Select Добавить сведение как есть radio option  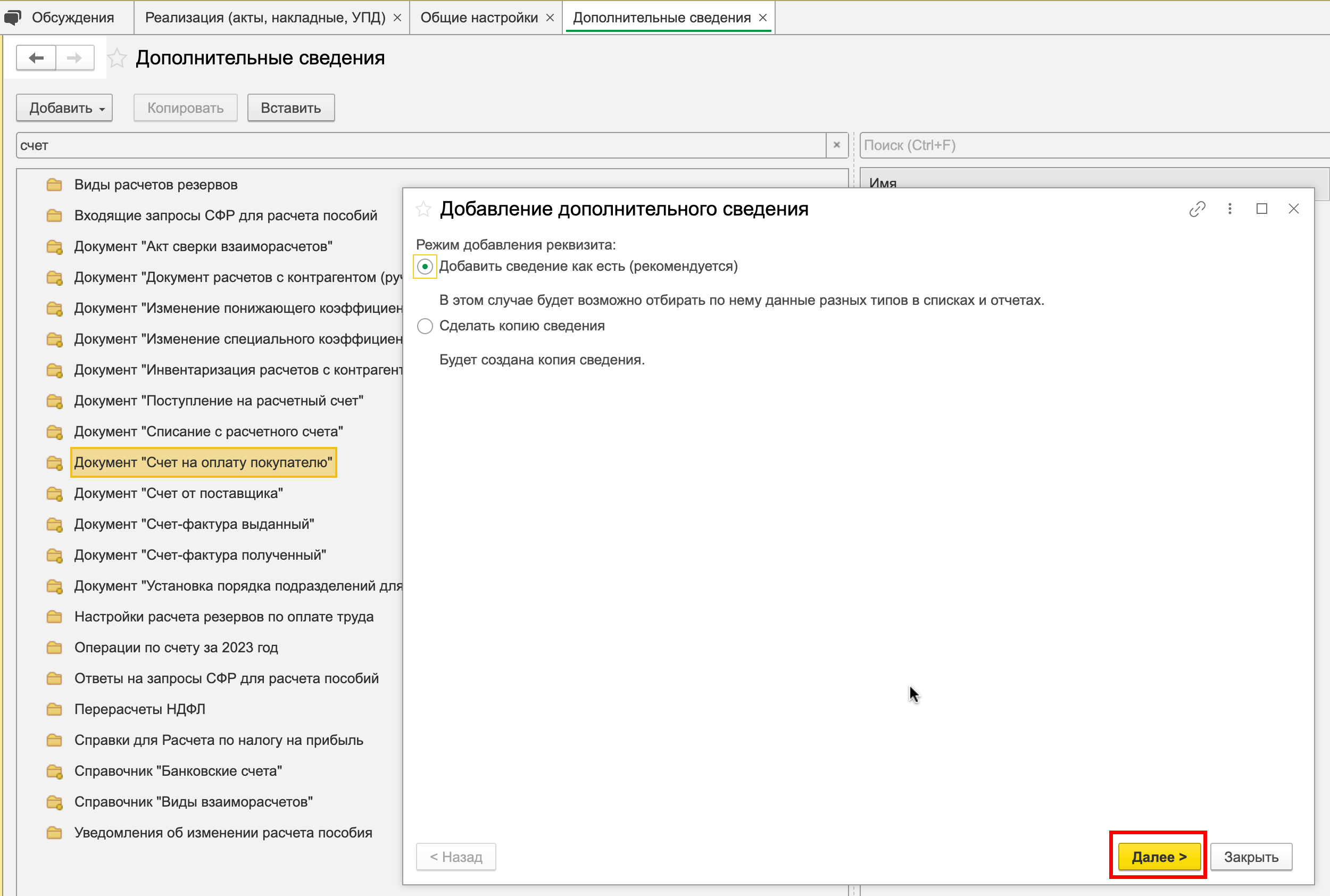pos(425,267)
